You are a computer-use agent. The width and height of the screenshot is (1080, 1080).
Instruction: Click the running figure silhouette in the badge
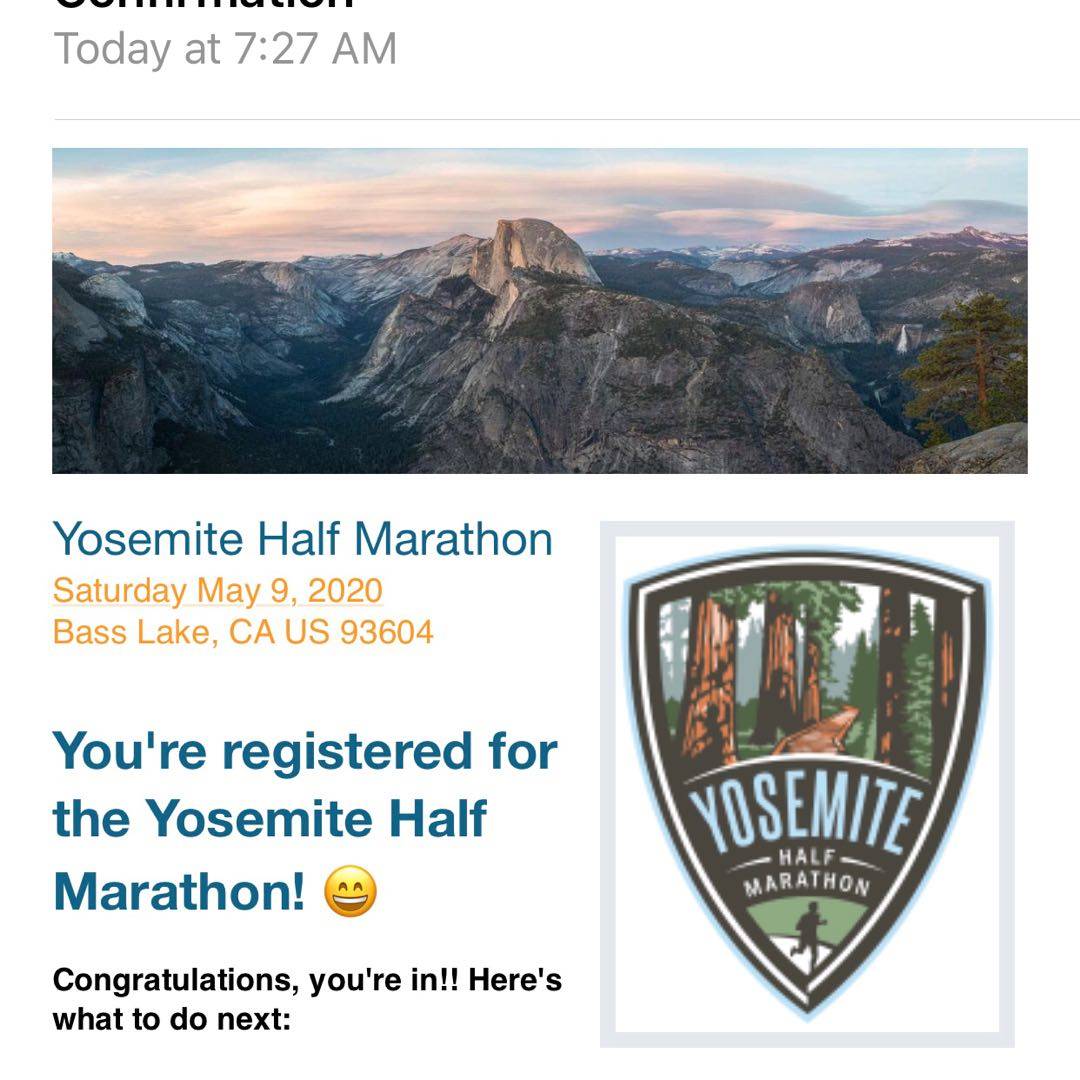pyautogui.click(x=806, y=931)
